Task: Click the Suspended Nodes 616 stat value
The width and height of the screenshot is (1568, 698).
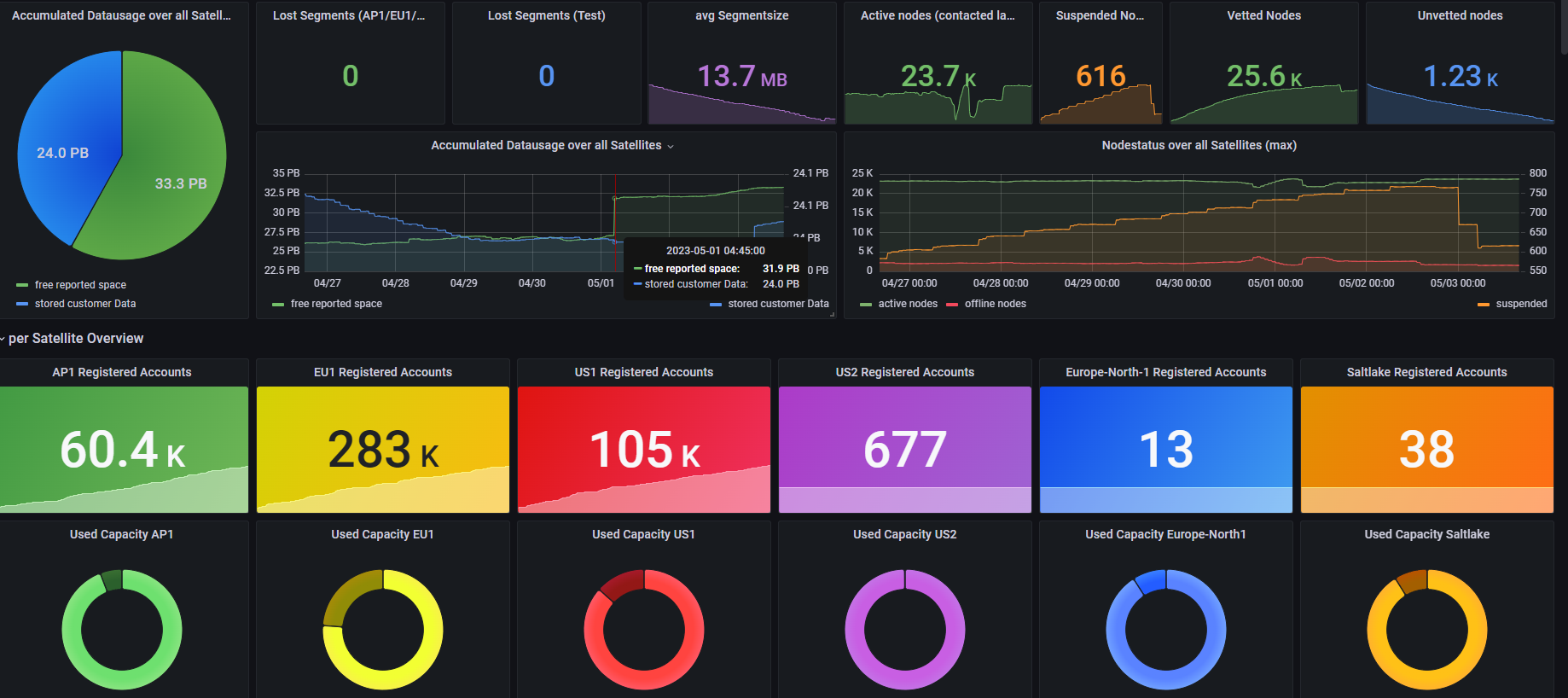Action: (x=1101, y=76)
